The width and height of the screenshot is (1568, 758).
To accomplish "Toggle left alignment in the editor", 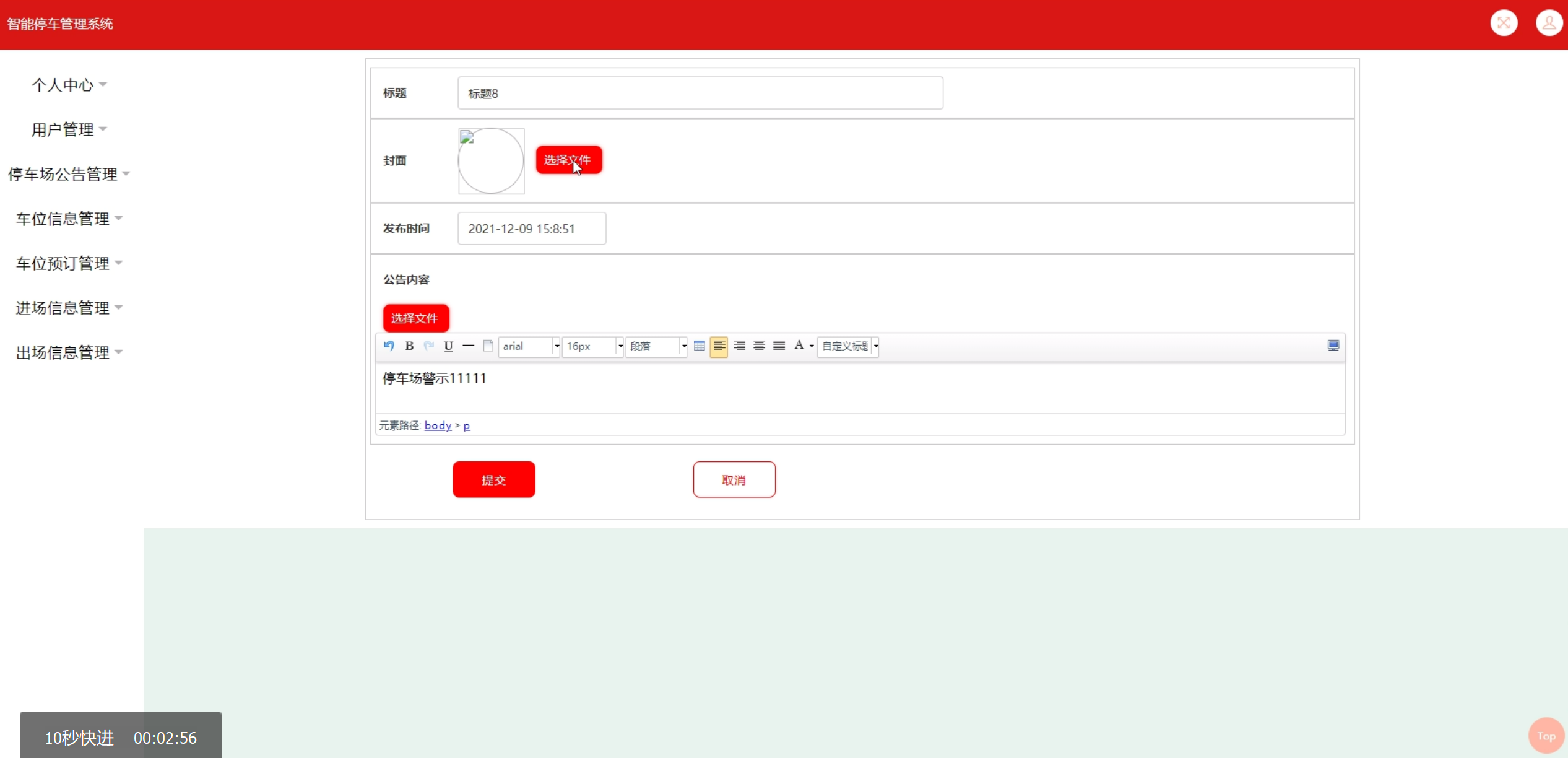I will click(x=719, y=346).
